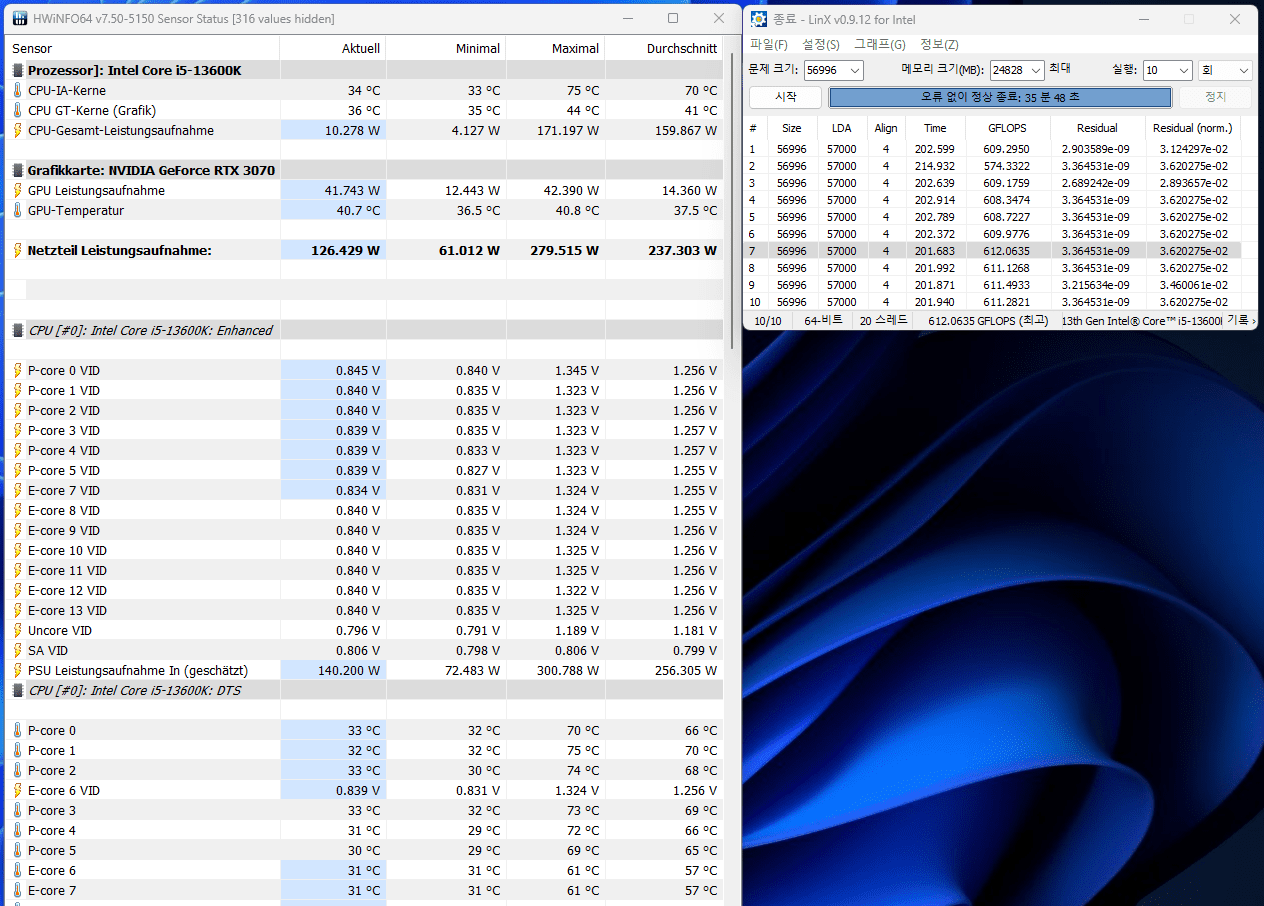The image size is (1264, 906).
Task: Sort by the Aktuell column header
Action: click(333, 48)
